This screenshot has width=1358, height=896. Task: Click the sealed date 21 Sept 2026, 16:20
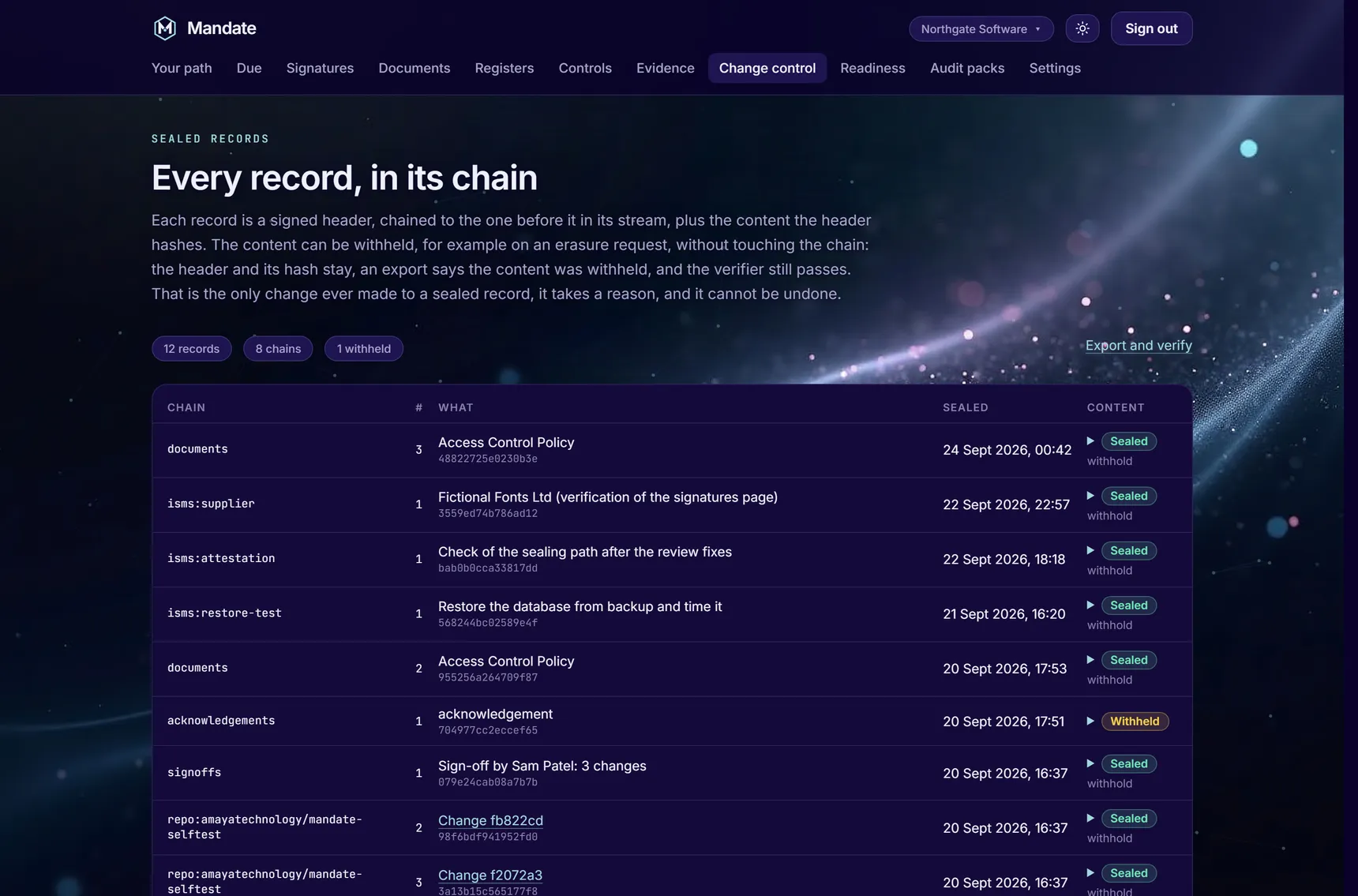[1004, 614]
